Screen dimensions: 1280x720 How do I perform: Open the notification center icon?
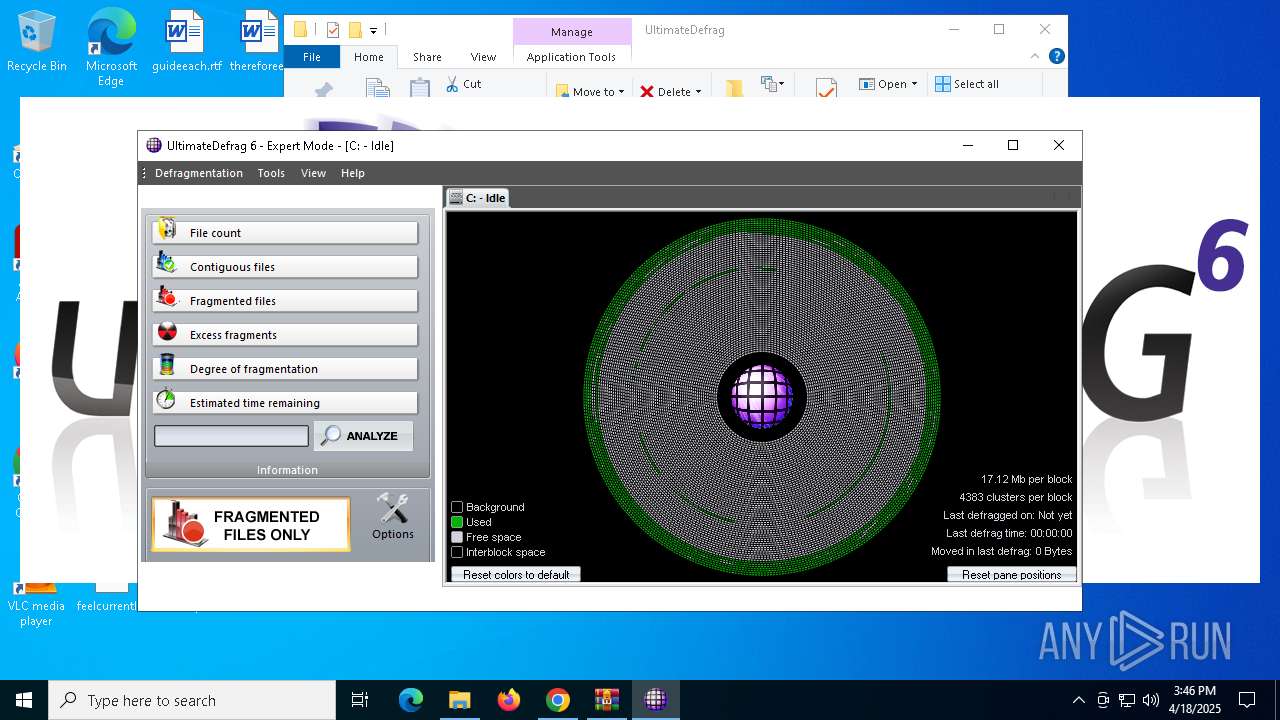(1247, 700)
